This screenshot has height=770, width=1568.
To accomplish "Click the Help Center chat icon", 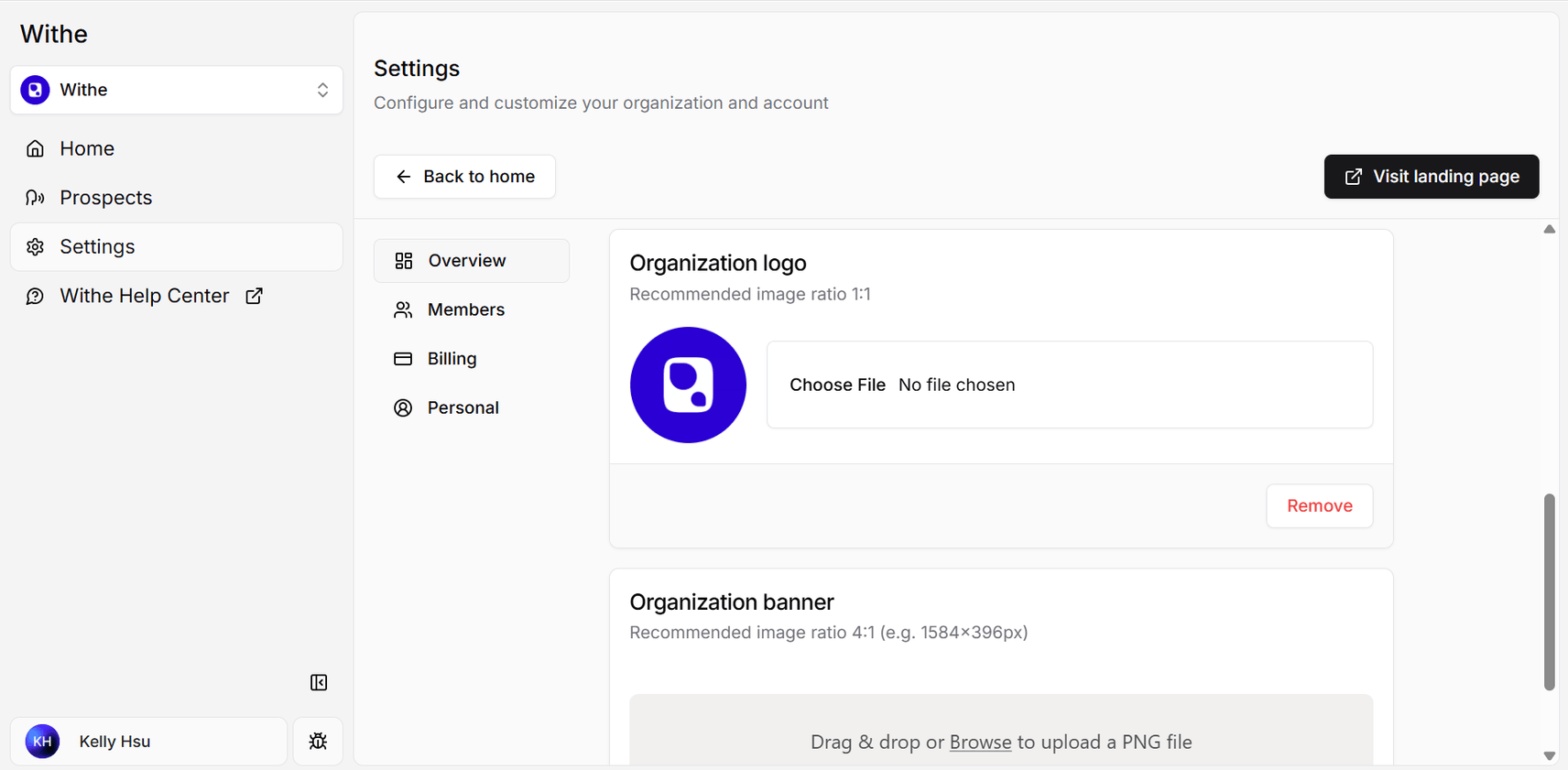I will pos(36,296).
